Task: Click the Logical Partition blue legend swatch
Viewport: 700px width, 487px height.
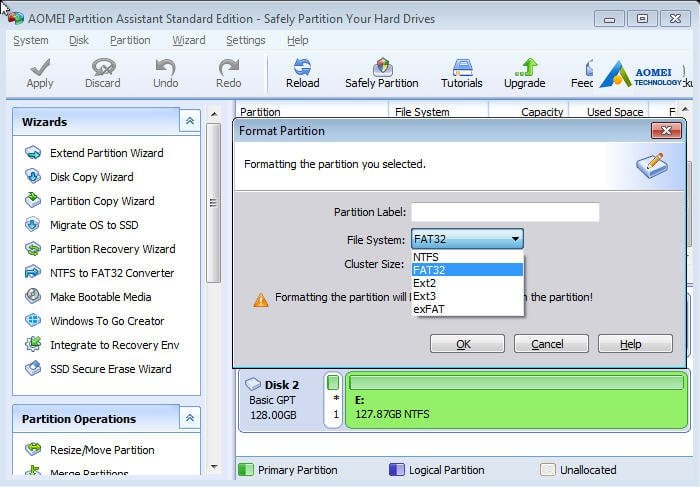Action: 396,470
